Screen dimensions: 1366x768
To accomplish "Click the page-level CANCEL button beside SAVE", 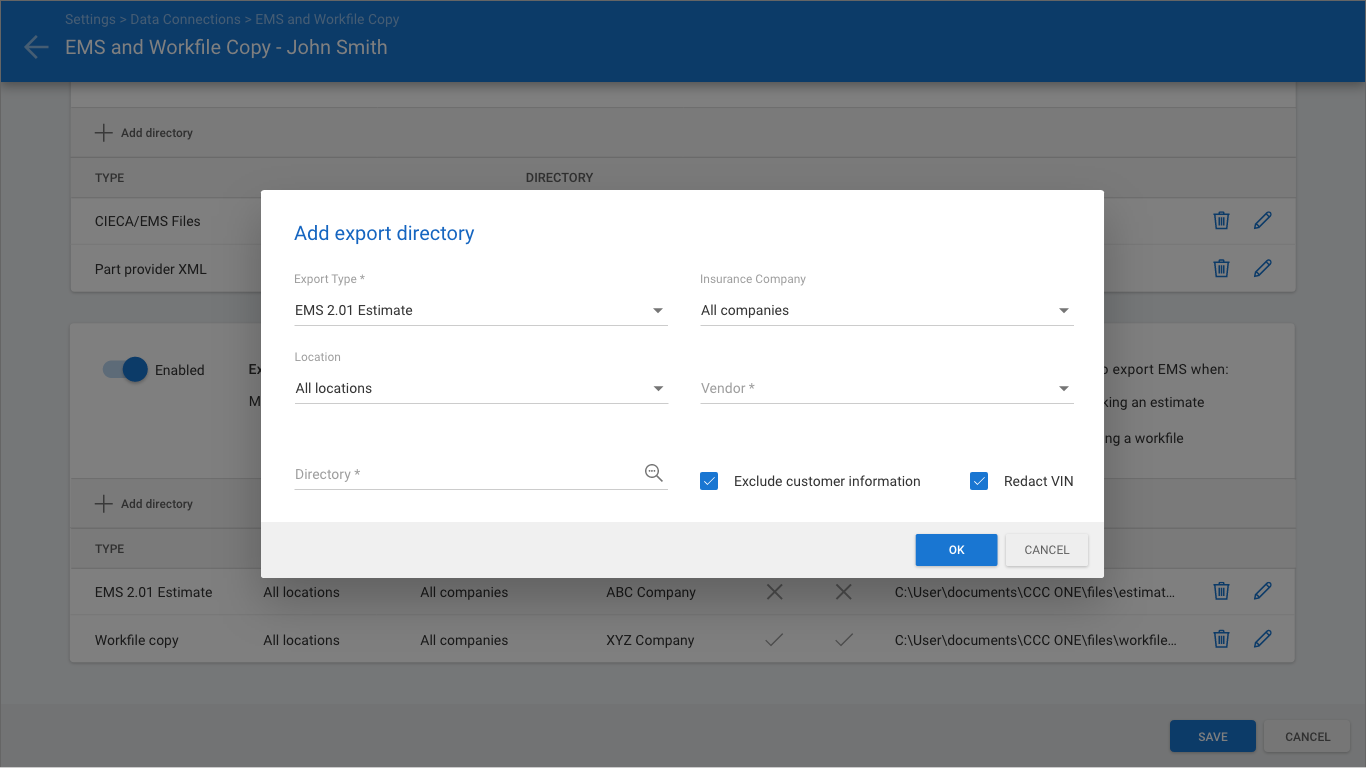I will coord(1308,736).
